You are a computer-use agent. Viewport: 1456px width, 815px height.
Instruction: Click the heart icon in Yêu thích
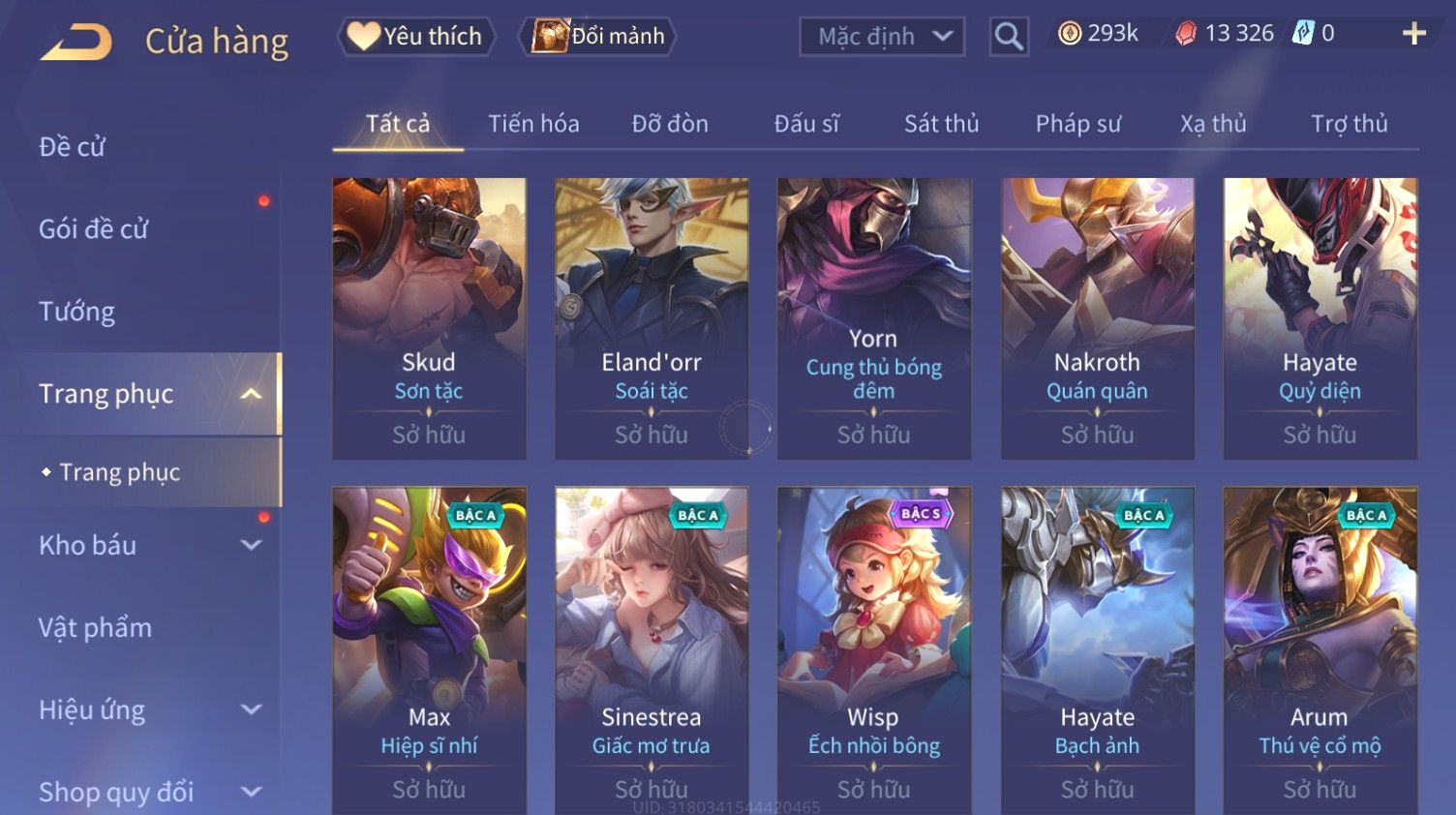(x=363, y=36)
